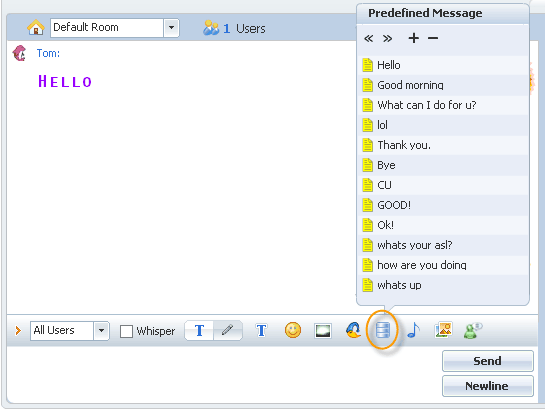Add new predefined message with plus
Image resolution: width=545 pixels, height=410 pixels.
pyautogui.click(x=414, y=38)
